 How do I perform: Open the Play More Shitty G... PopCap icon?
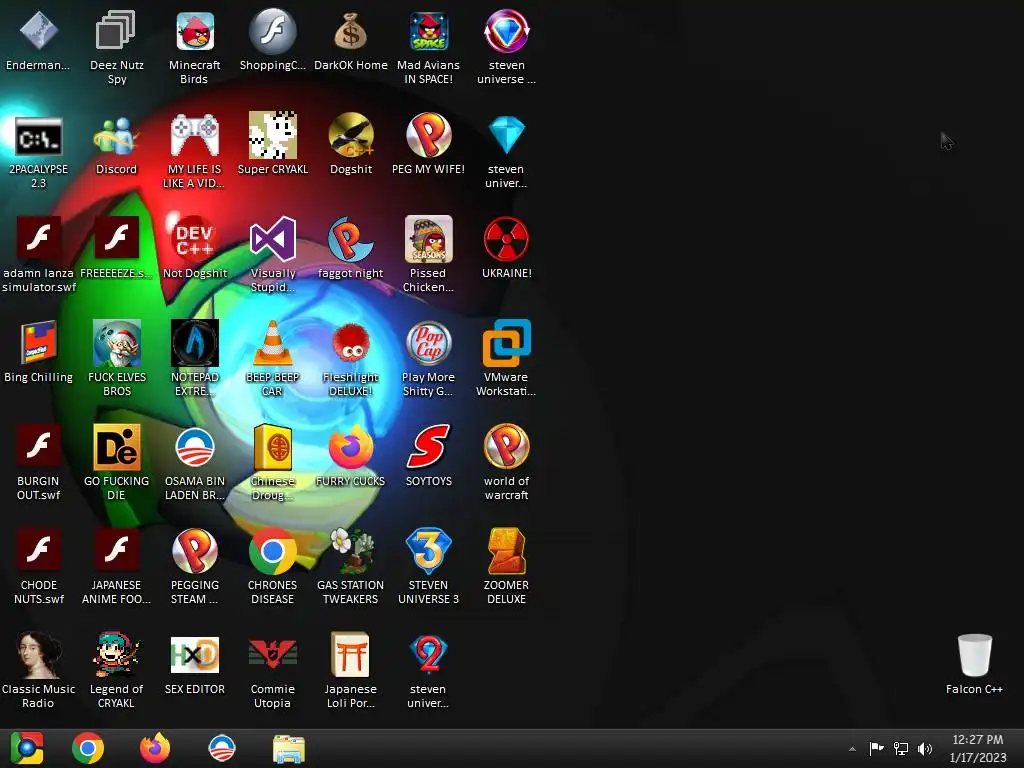tap(428, 343)
